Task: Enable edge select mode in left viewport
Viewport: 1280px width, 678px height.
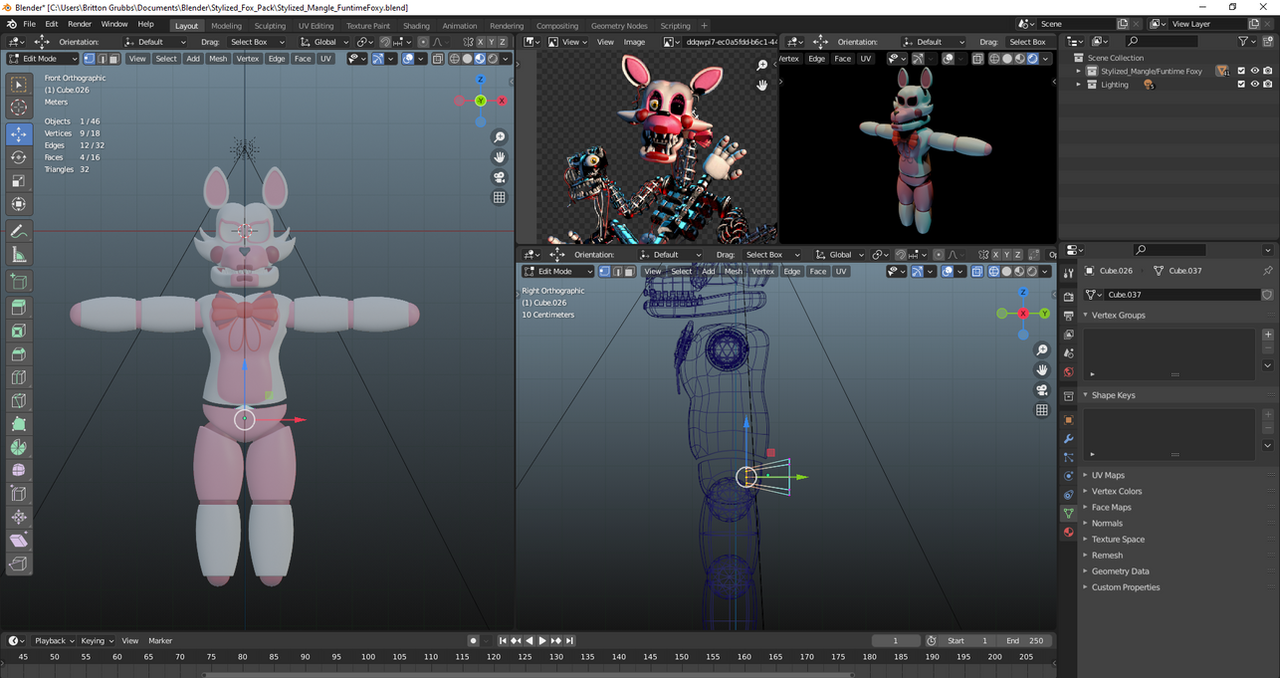Action: pos(101,59)
